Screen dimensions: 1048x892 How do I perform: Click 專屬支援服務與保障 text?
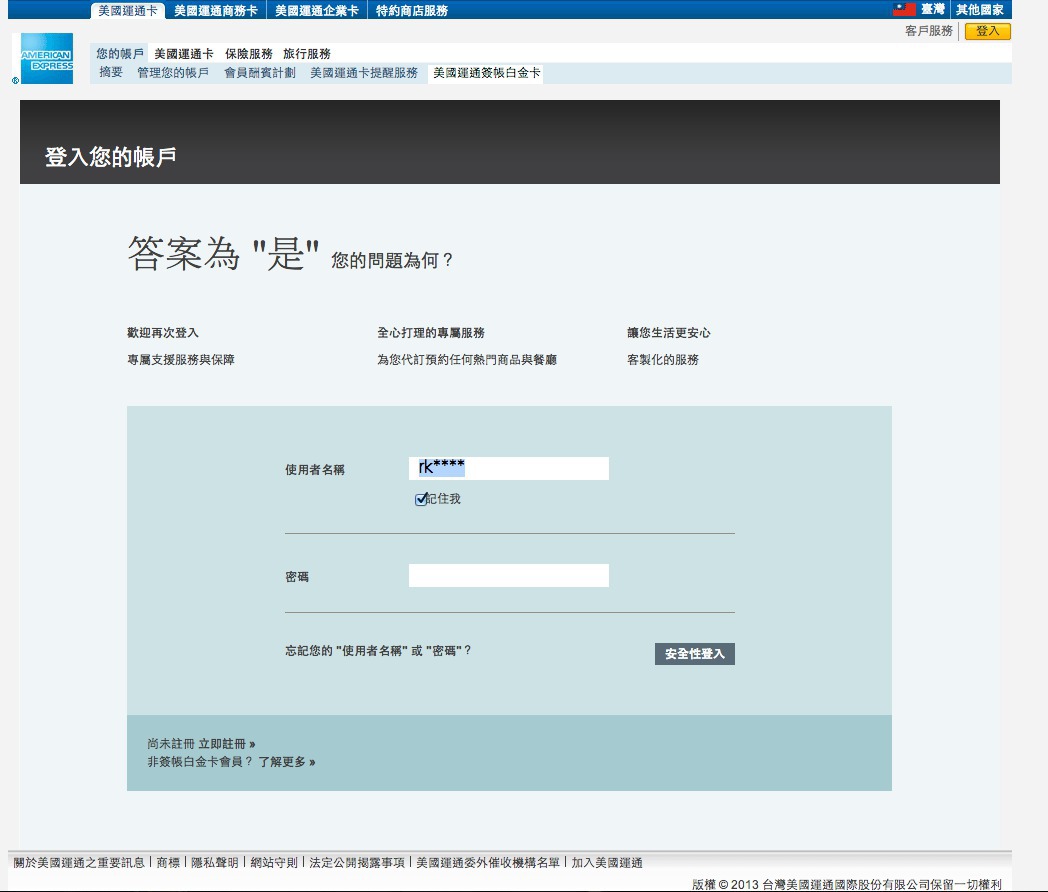click(x=181, y=359)
